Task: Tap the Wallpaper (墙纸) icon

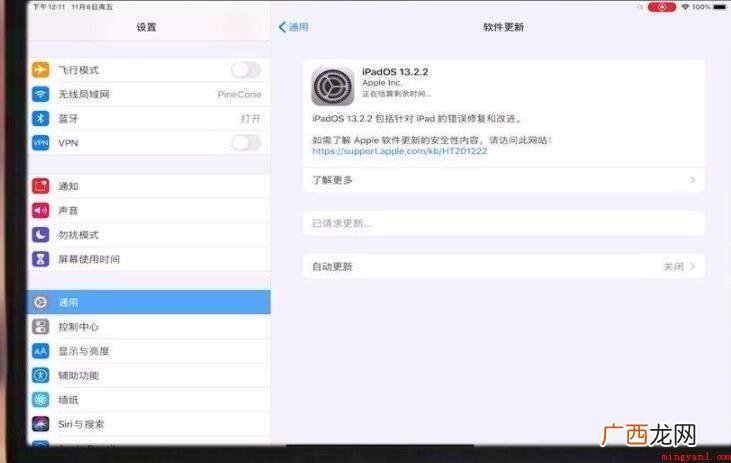Action: click(x=41, y=399)
